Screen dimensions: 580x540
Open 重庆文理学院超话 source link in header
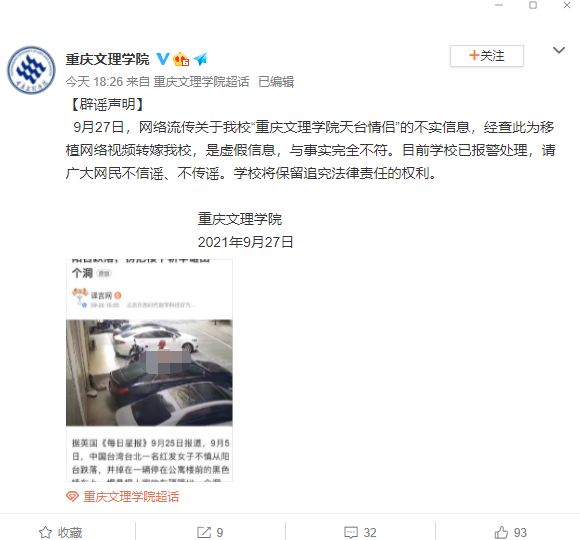(202, 82)
